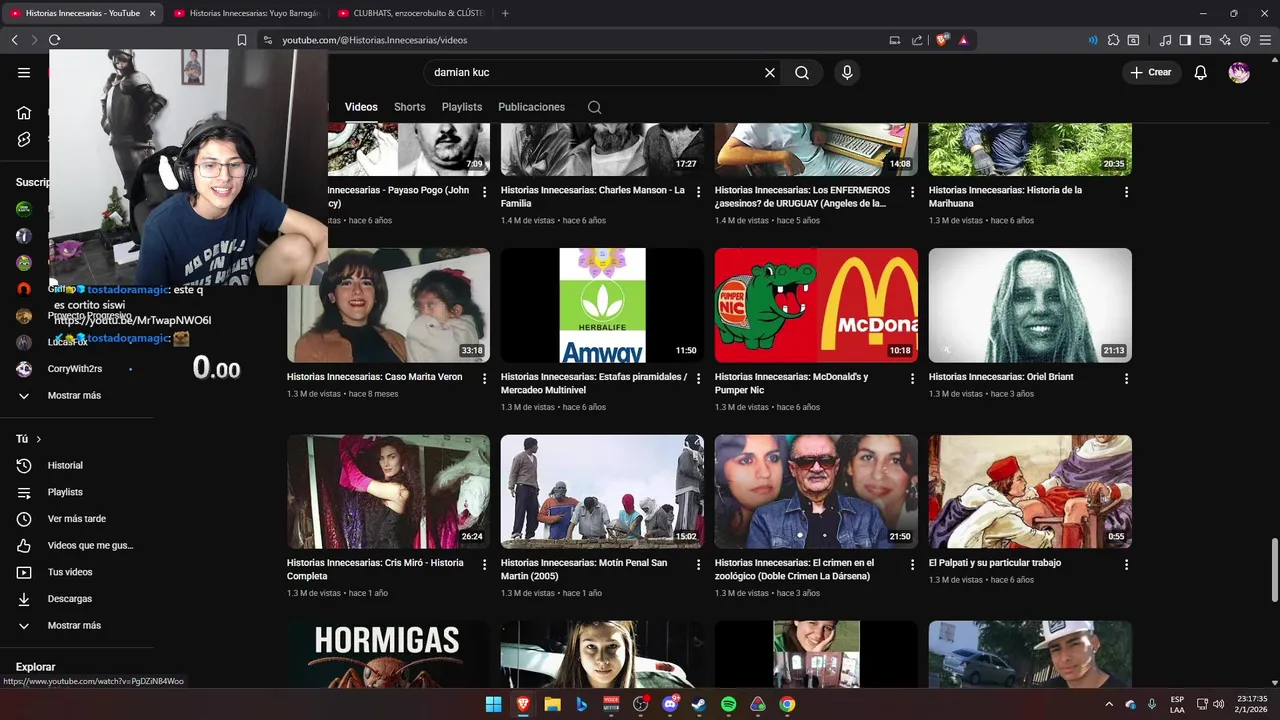
Task: Open Brave music playlist icon
Action: click(1165, 40)
